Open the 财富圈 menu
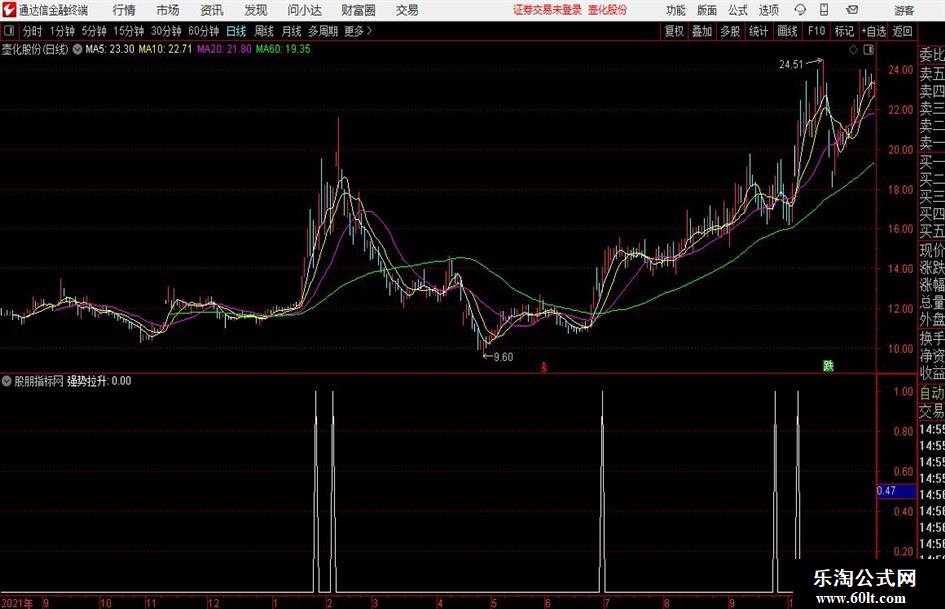The width and height of the screenshot is (945, 609). click(358, 10)
